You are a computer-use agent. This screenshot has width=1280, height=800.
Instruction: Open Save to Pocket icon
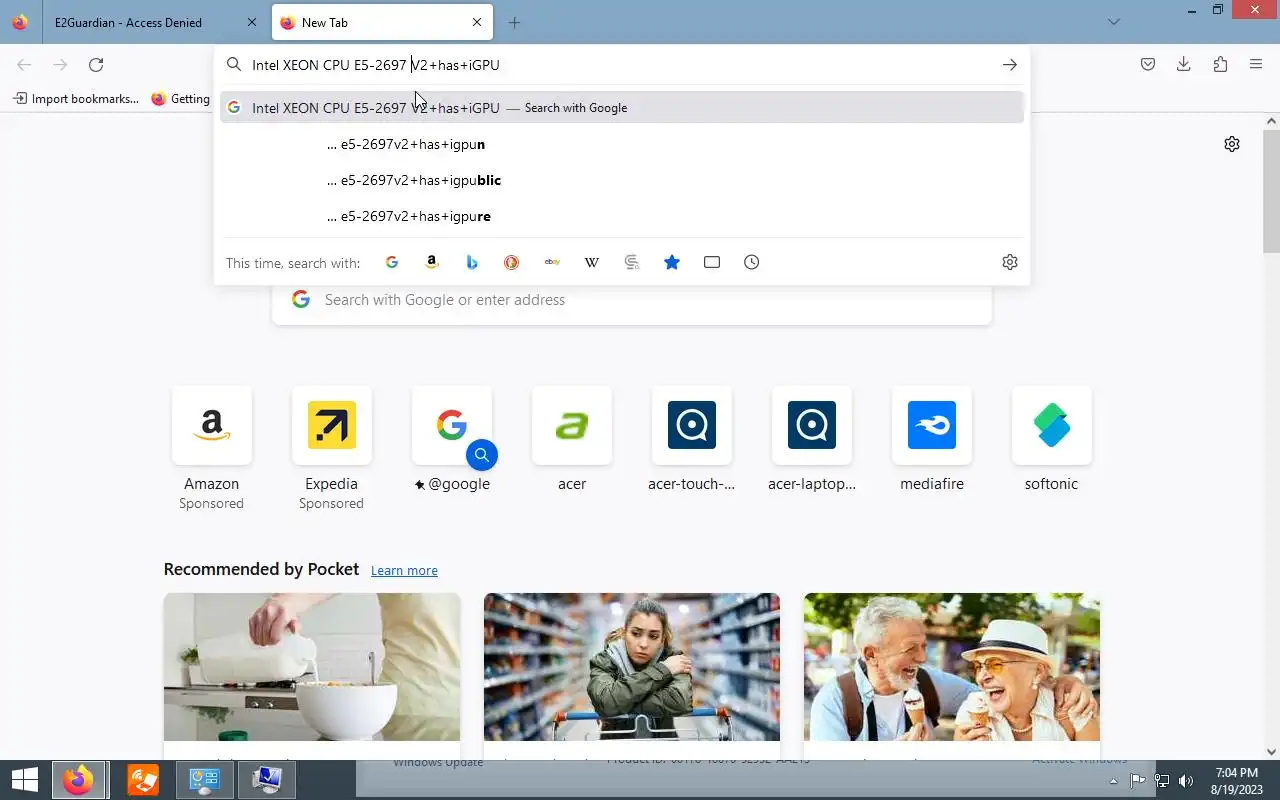pos(1148,65)
